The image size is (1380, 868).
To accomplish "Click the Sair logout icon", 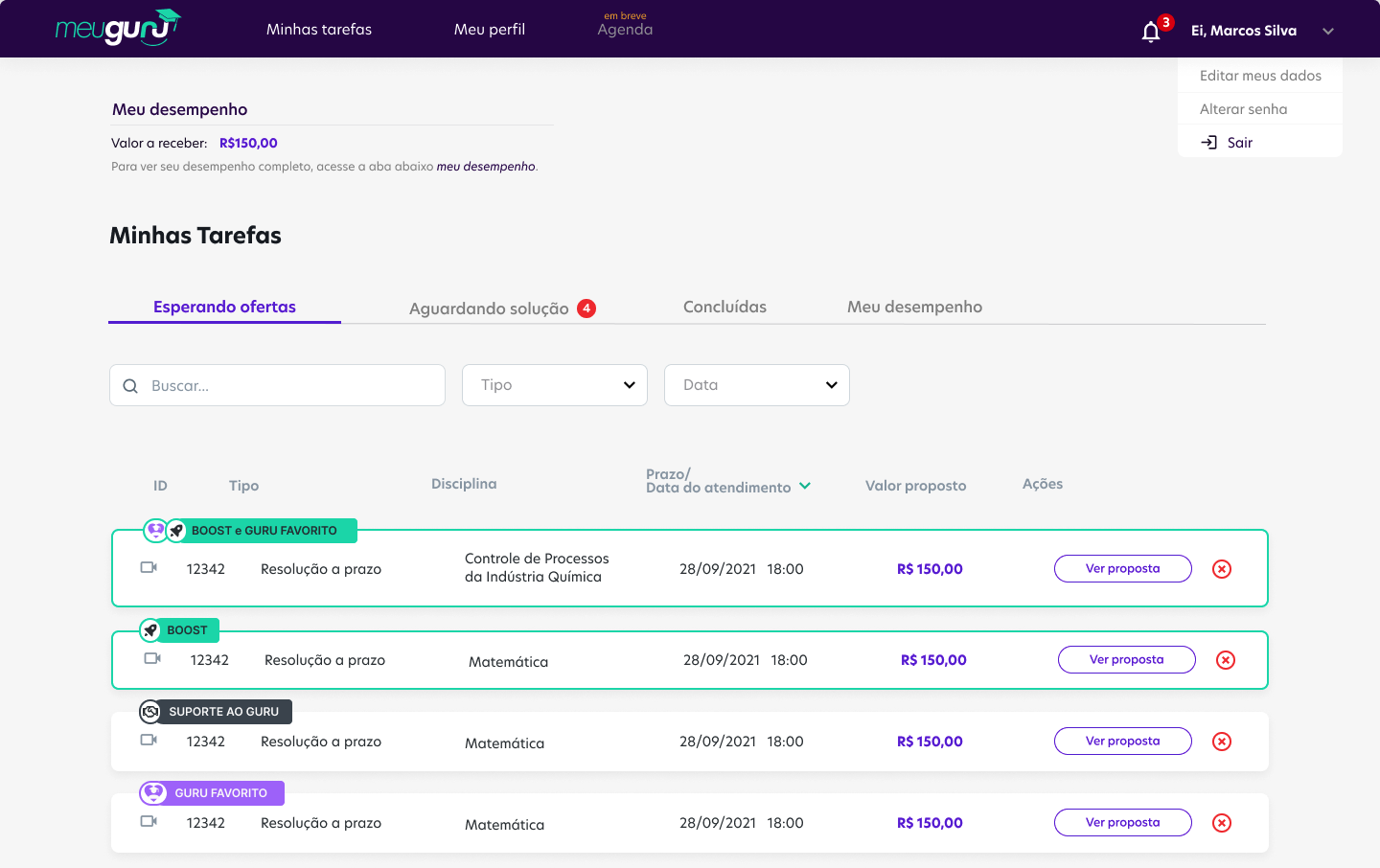I will point(1209,143).
